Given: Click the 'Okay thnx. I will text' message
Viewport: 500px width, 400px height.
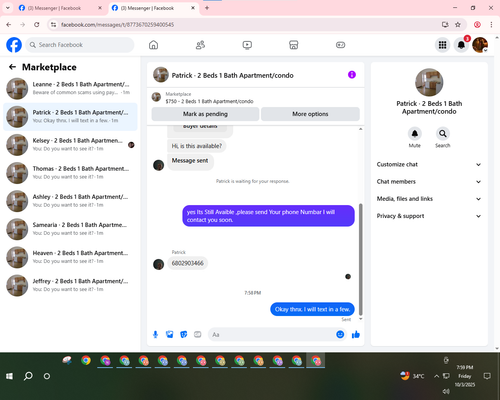Looking at the screenshot, I should point(312,309).
